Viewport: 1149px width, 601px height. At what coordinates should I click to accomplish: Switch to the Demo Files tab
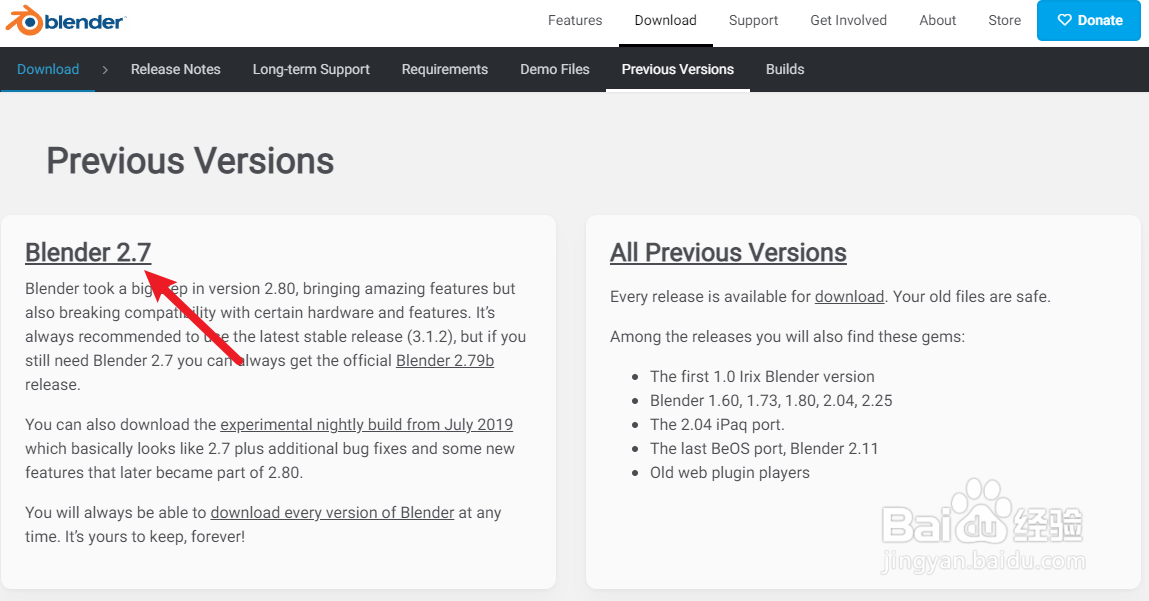point(555,70)
